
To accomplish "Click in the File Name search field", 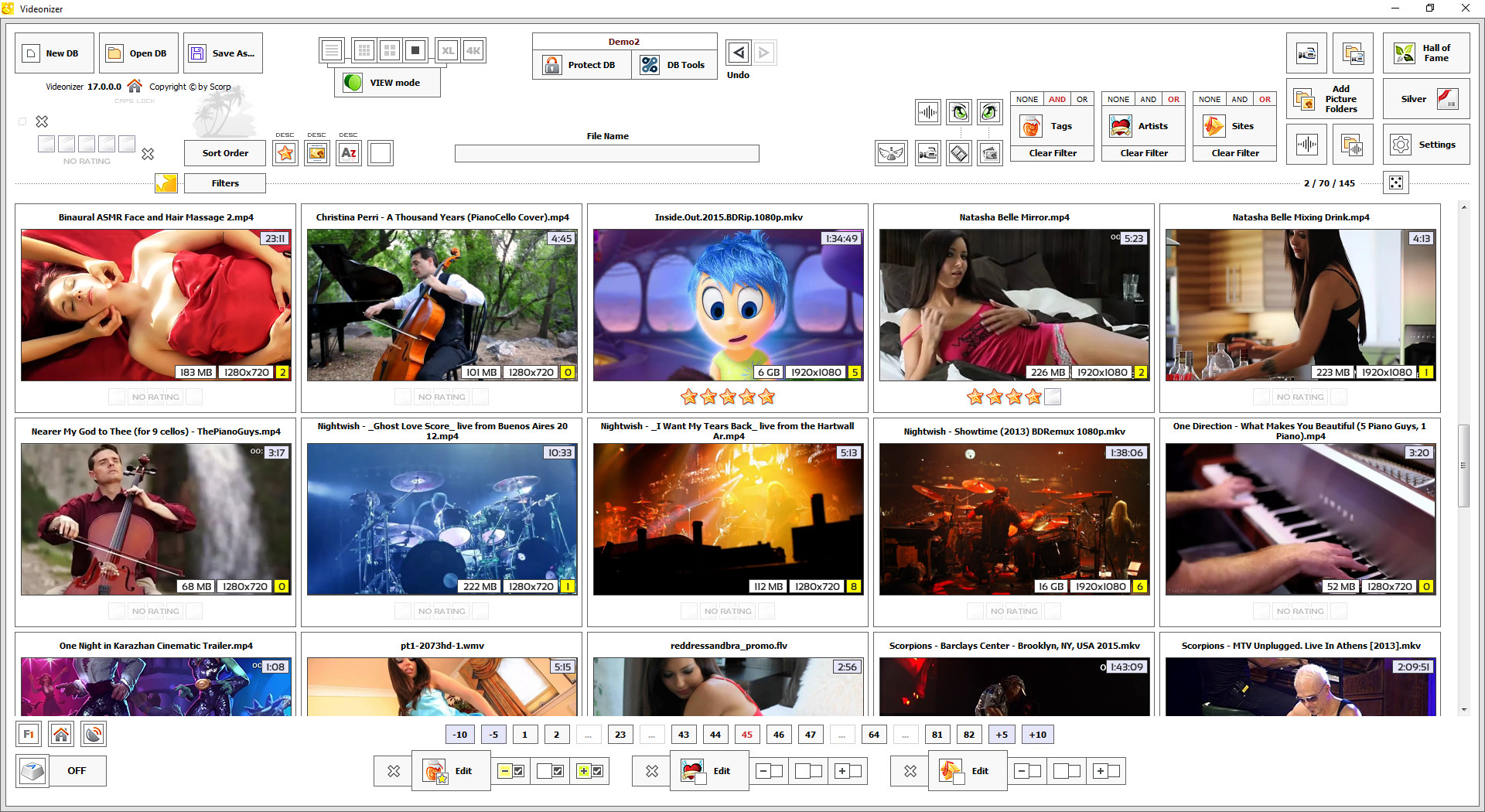I will (x=607, y=154).
